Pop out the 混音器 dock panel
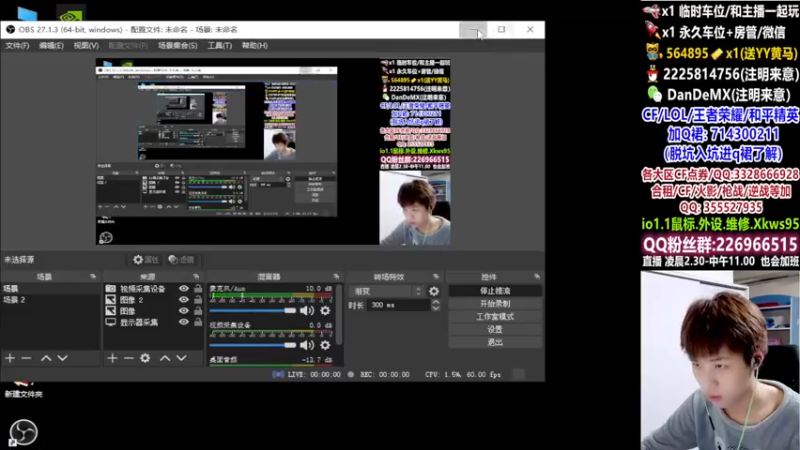This screenshot has height=450, width=800. click(x=336, y=277)
